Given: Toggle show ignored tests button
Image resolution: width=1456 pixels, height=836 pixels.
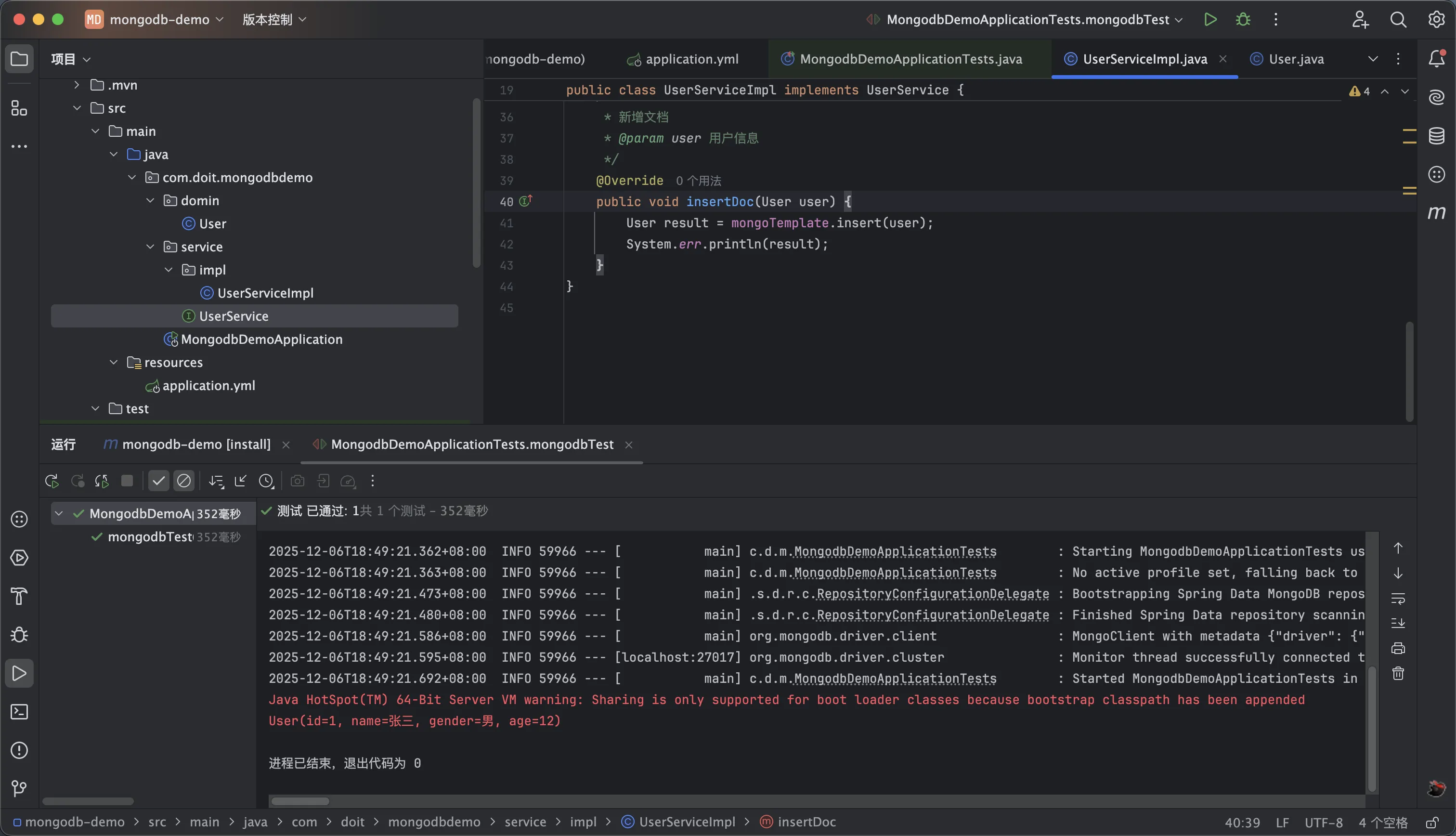Looking at the screenshot, I should click(183, 481).
